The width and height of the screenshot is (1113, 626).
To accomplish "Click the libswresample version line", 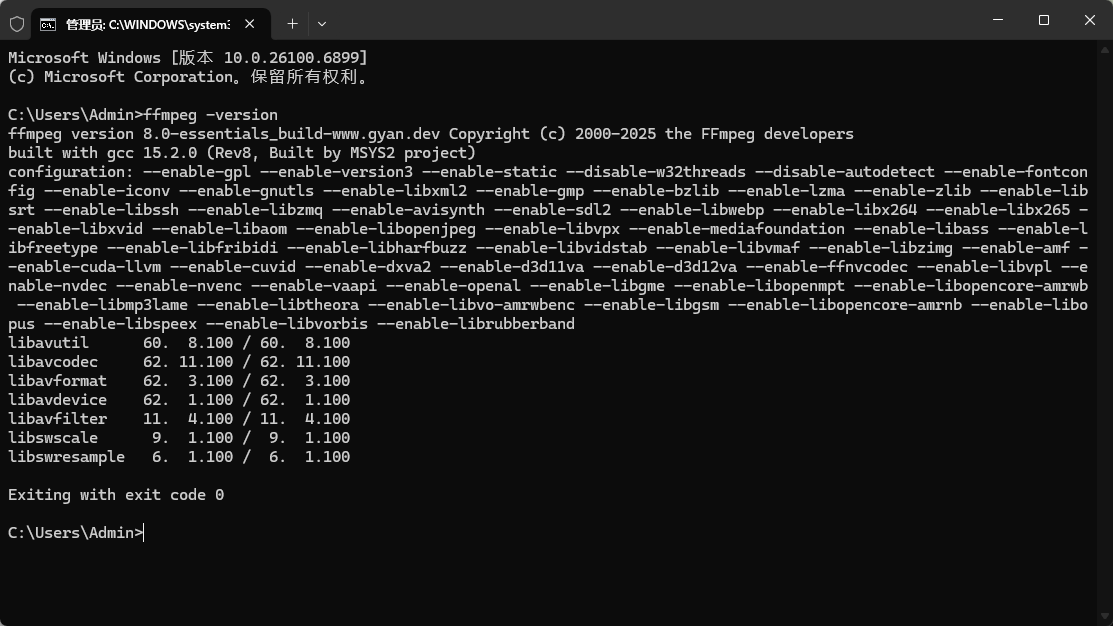I will pos(179,457).
